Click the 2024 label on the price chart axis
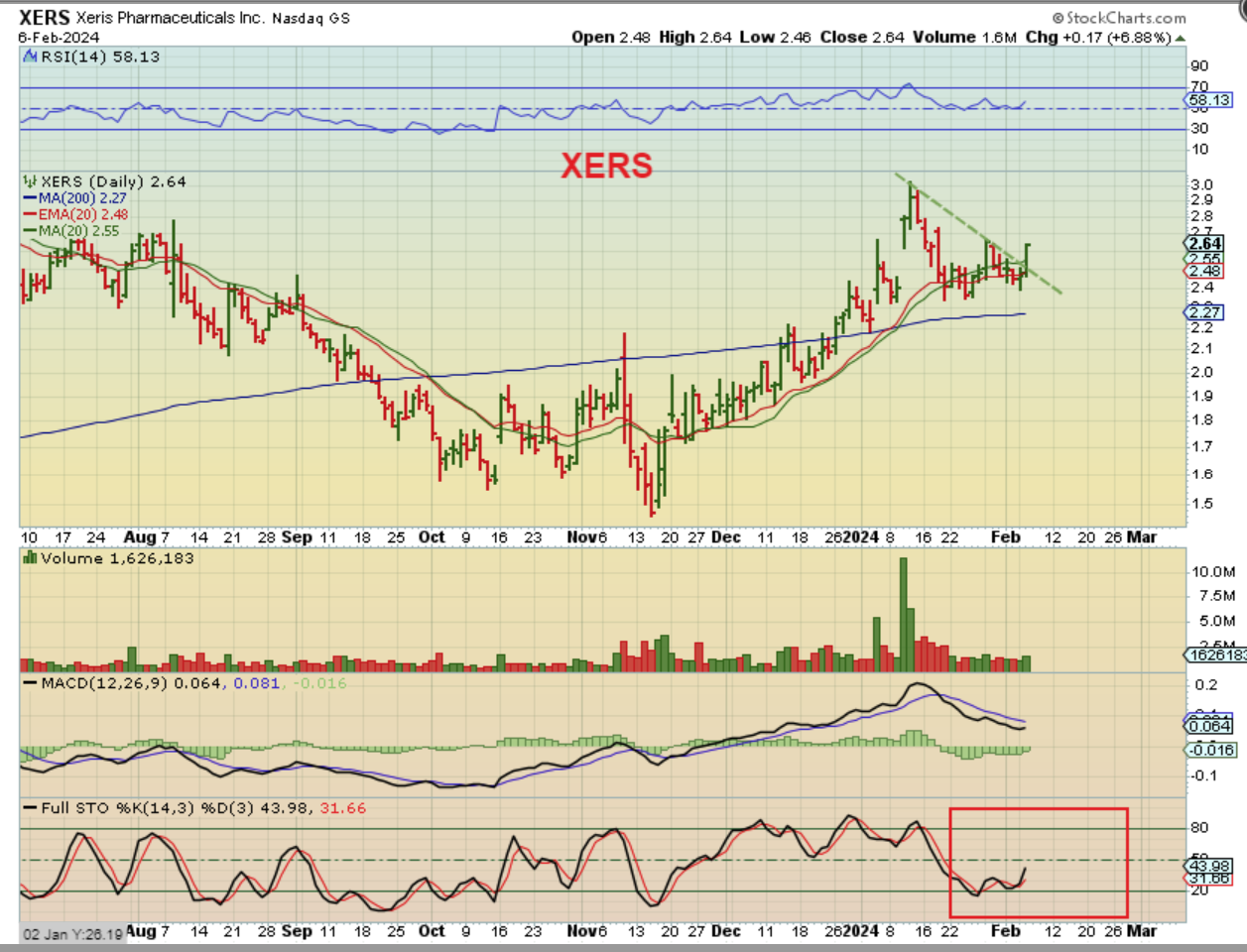This screenshot has height=952, width=1247. (x=860, y=536)
